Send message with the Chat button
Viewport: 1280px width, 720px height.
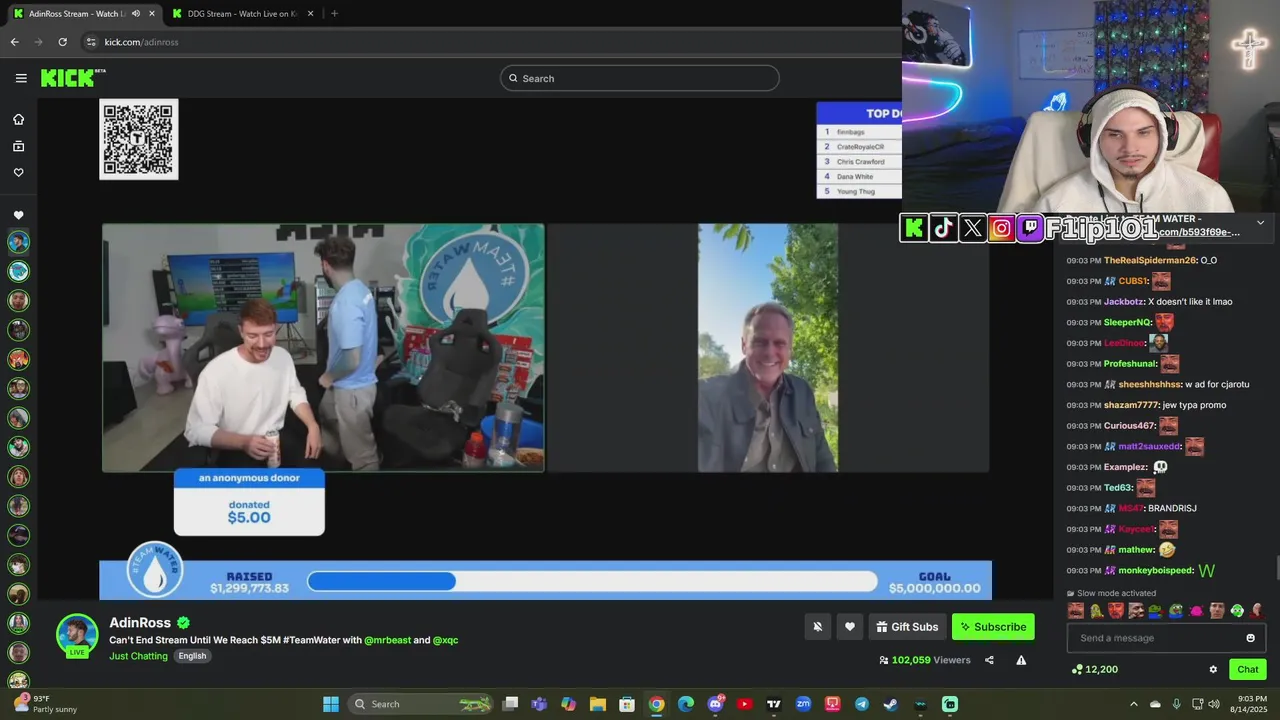[x=1247, y=669]
